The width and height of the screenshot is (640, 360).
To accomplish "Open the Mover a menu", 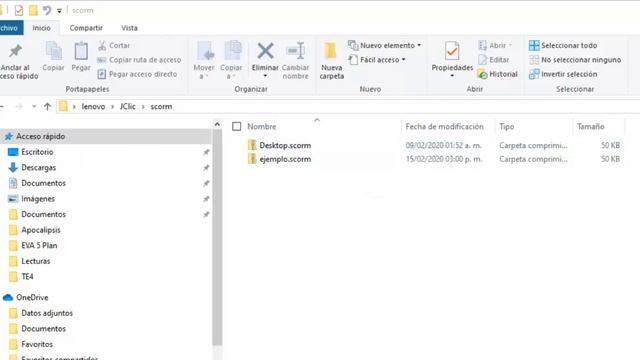I will (x=204, y=60).
